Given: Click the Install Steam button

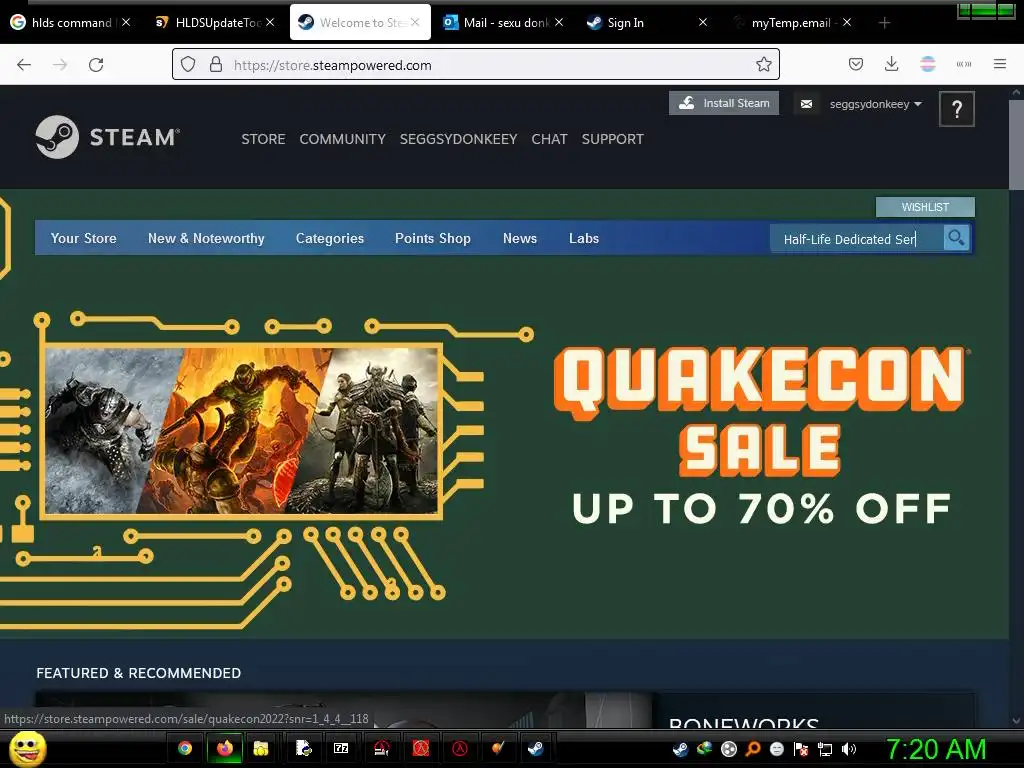Looking at the screenshot, I should click(x=724, y=103).
